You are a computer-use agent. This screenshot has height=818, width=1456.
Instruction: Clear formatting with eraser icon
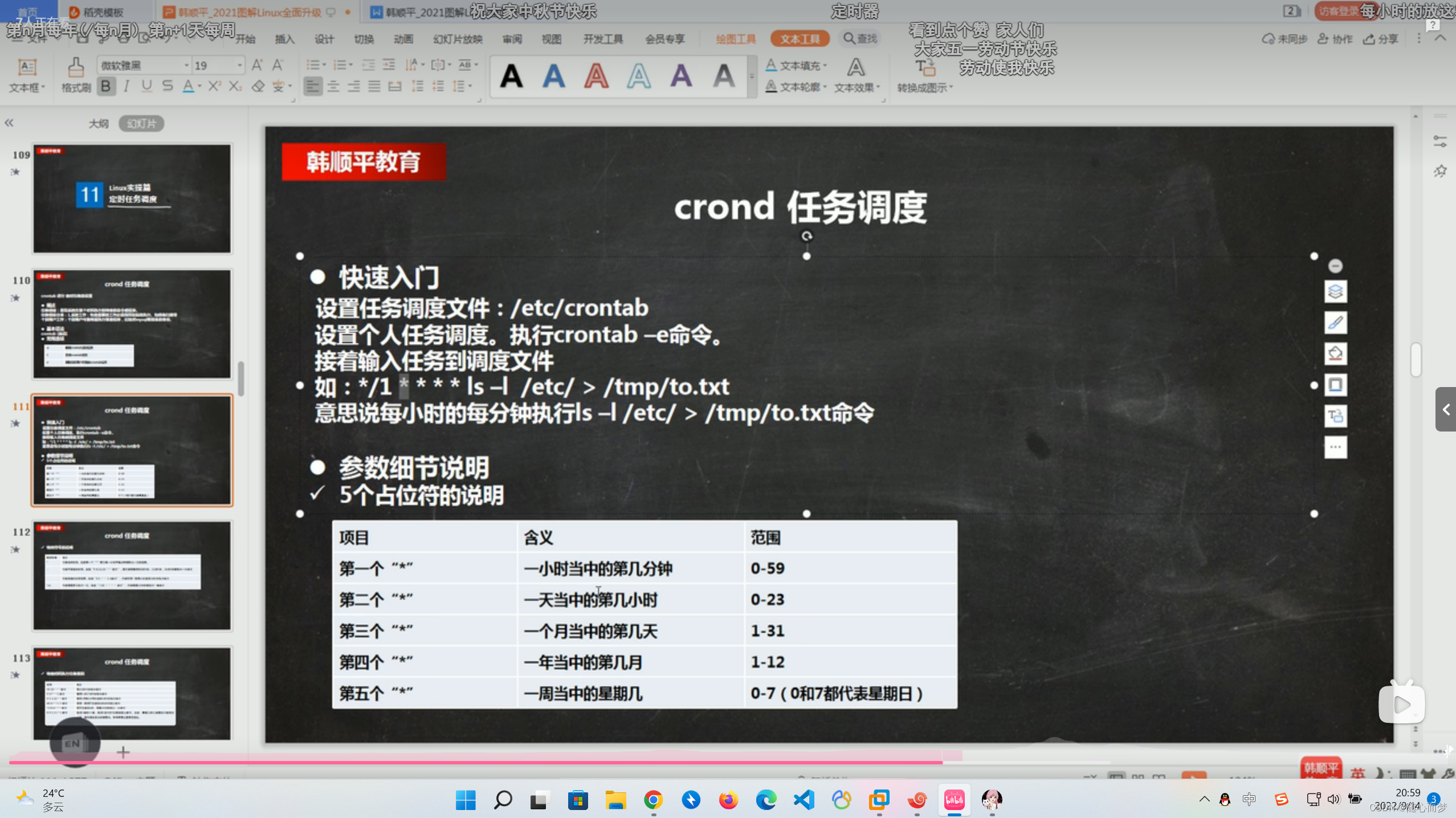coord(258,87)
